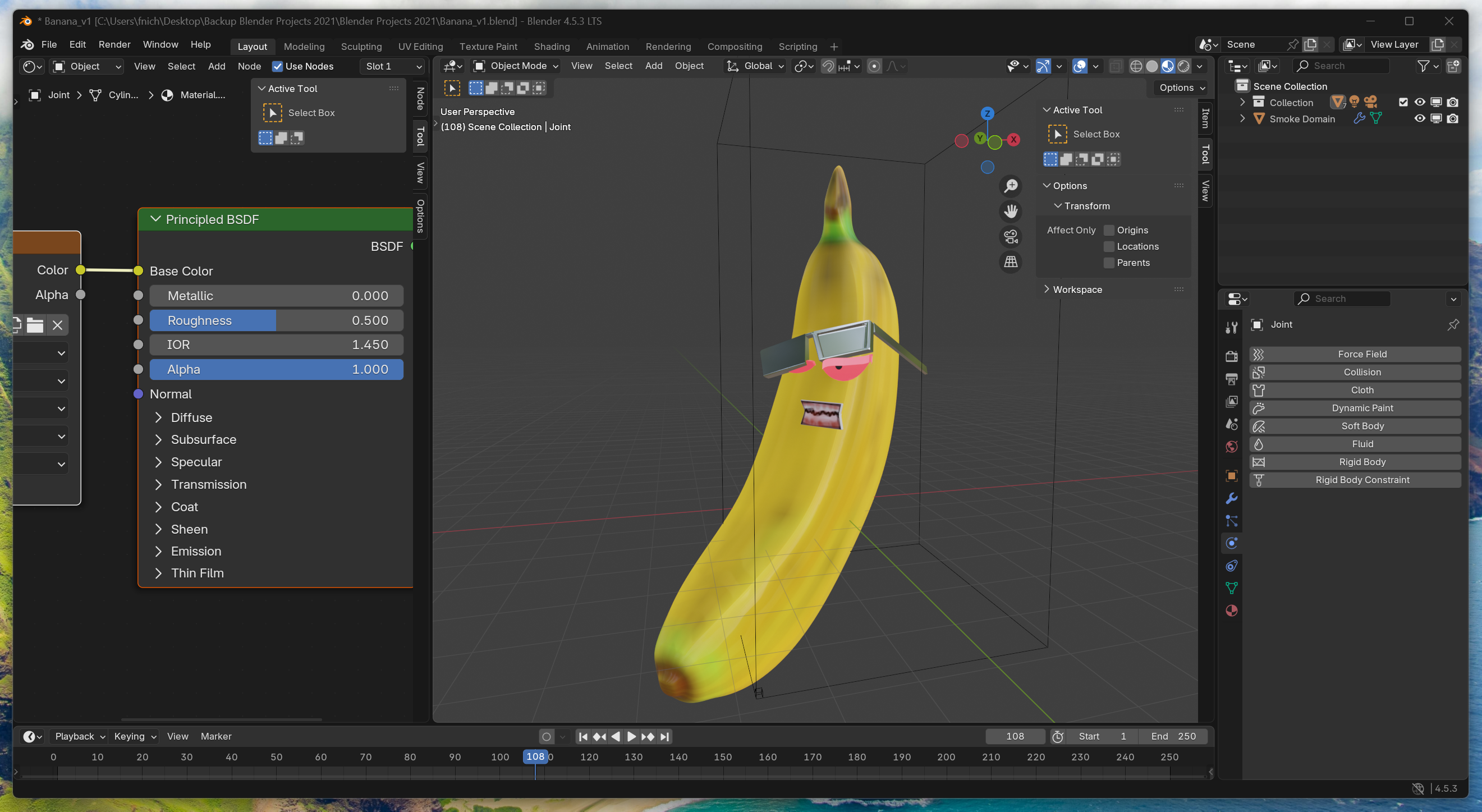Select rendered viewport shading icon
Image resolution: width=1482 pixels, height=812 pixels.
coord(1183,66)
